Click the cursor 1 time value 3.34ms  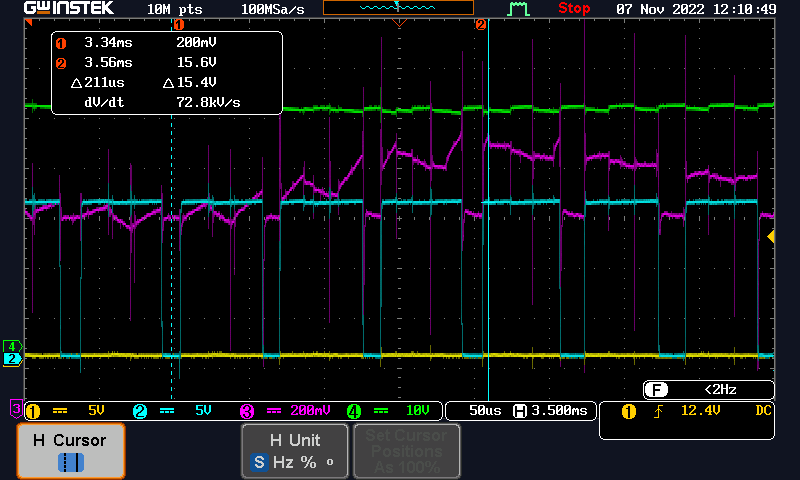[x=108, y=42]
